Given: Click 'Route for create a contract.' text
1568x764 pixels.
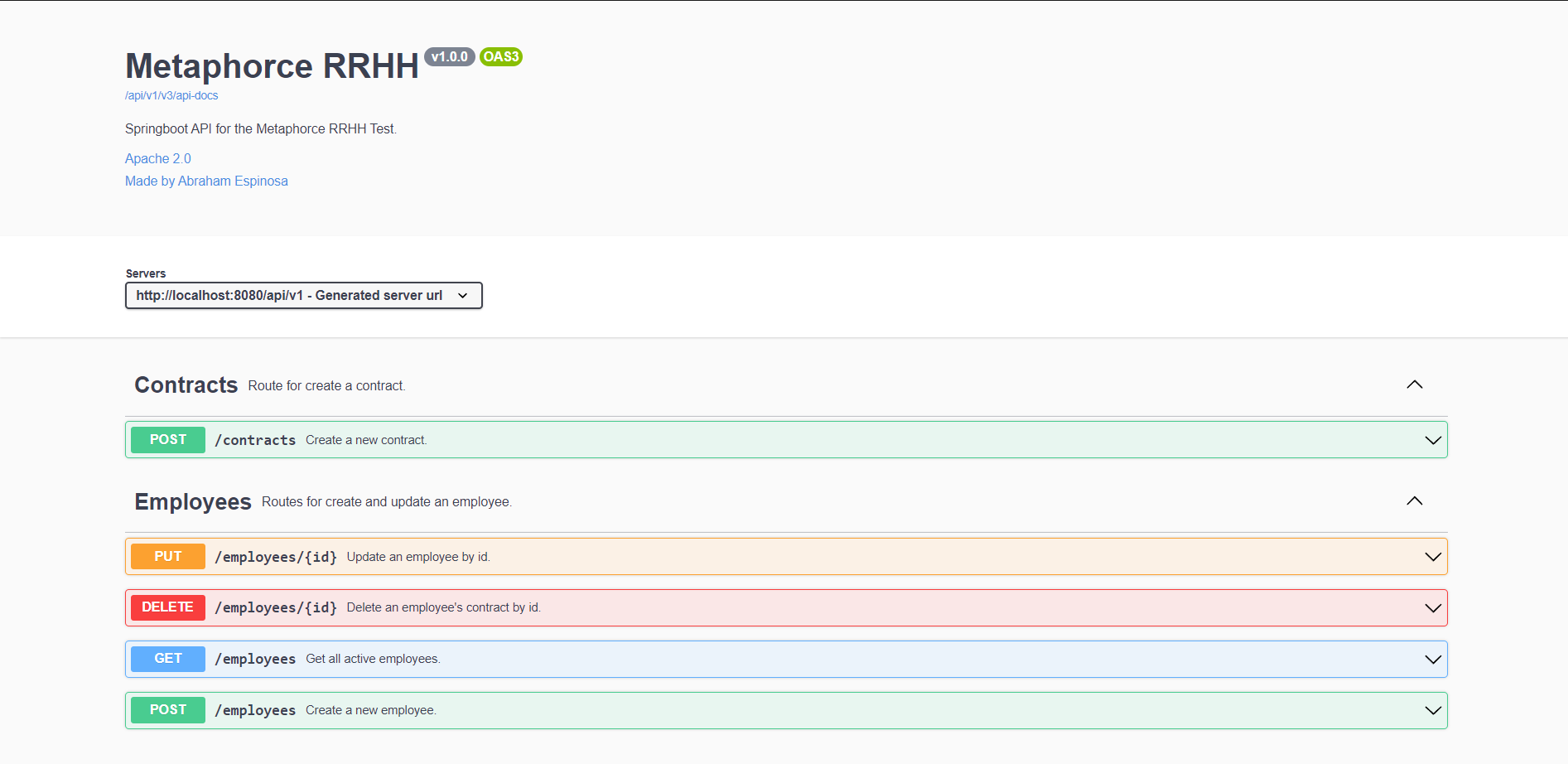Looking at the screenshot, I should [327, 386].
